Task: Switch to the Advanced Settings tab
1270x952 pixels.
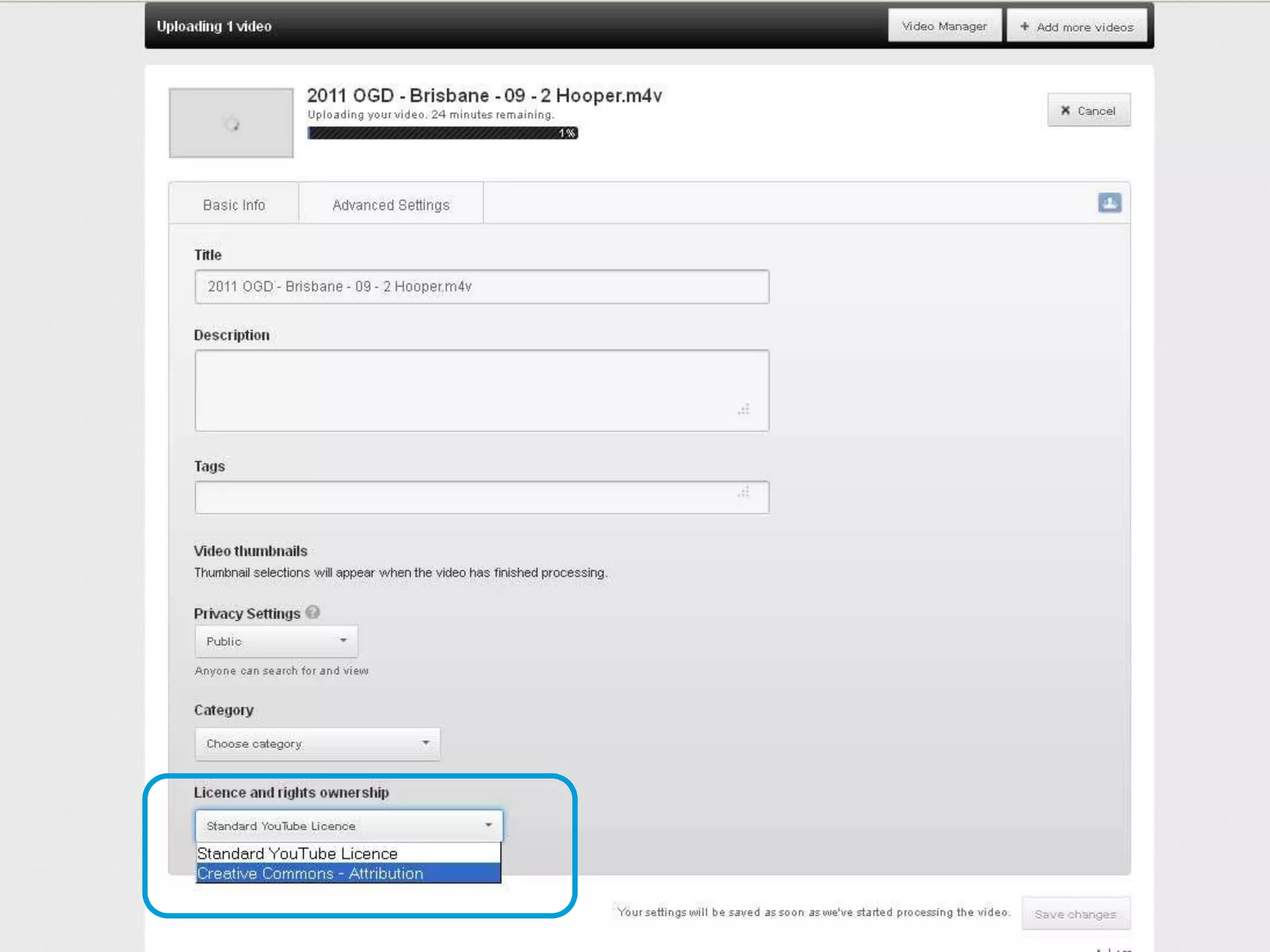Action: (391, 205)
